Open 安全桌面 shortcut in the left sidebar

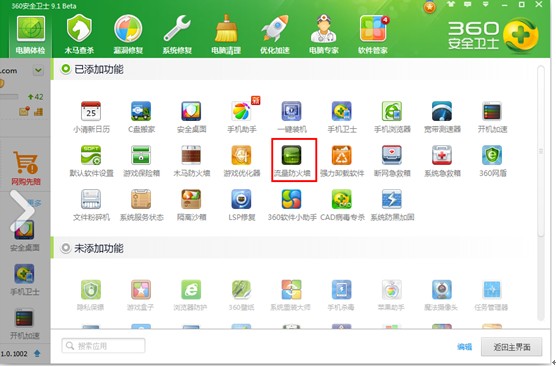24,235
